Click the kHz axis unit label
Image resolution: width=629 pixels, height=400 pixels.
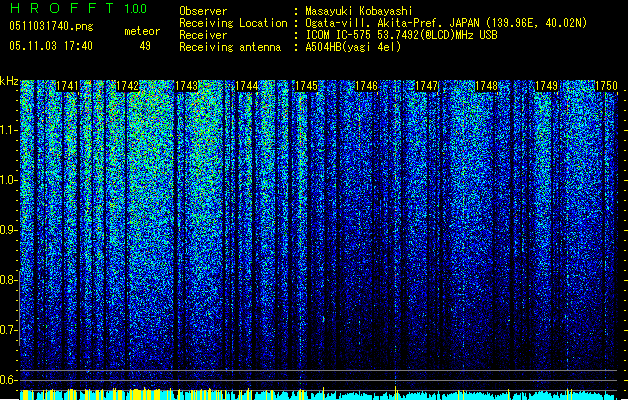[x=9, y=81]
